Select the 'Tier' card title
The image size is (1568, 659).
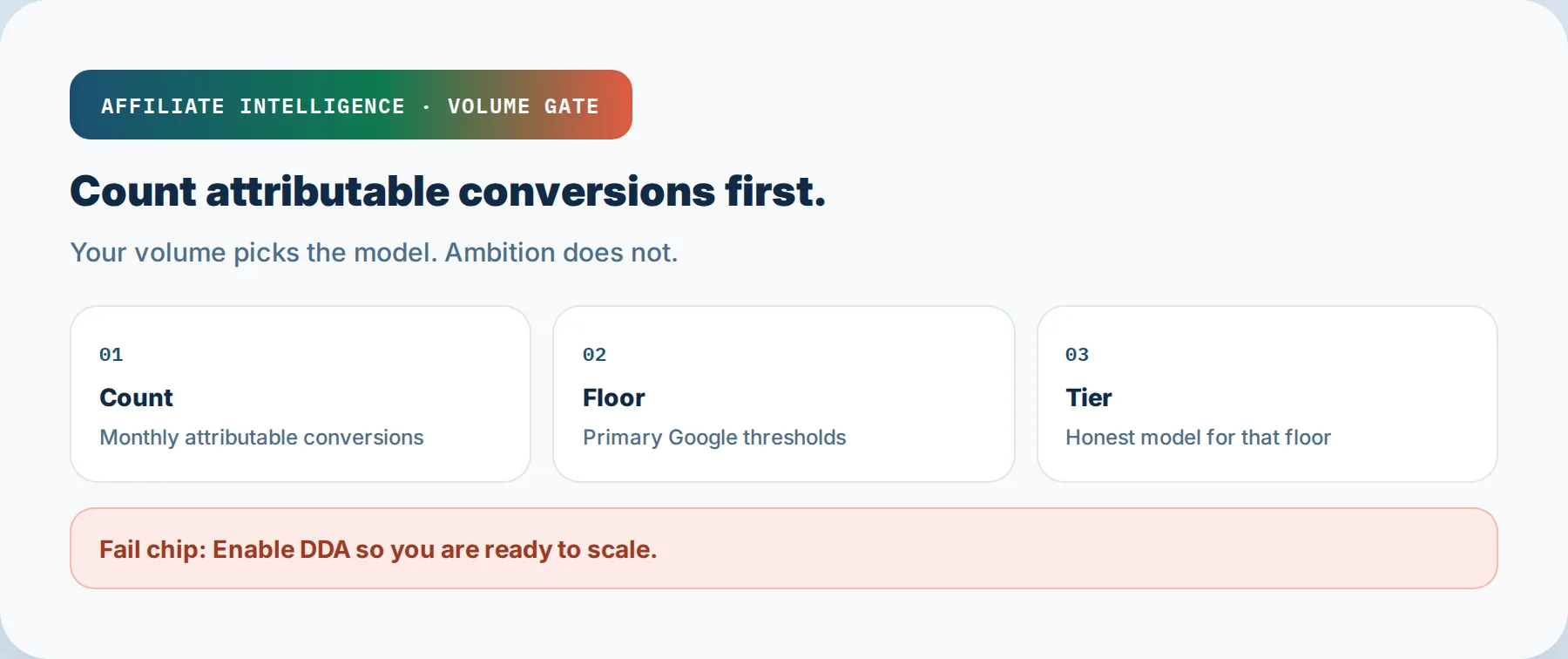[1089, 397]
